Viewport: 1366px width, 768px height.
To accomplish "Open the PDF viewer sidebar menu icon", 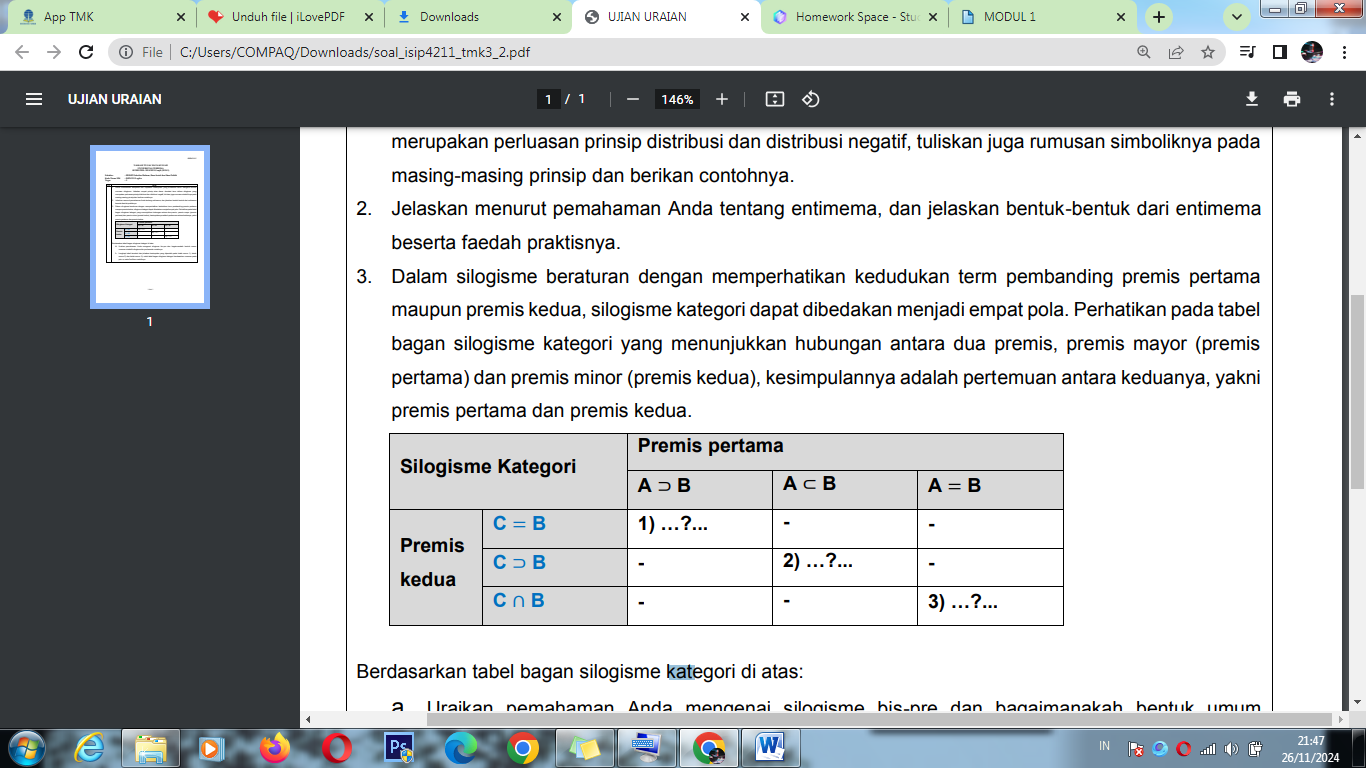I will 34,99.
